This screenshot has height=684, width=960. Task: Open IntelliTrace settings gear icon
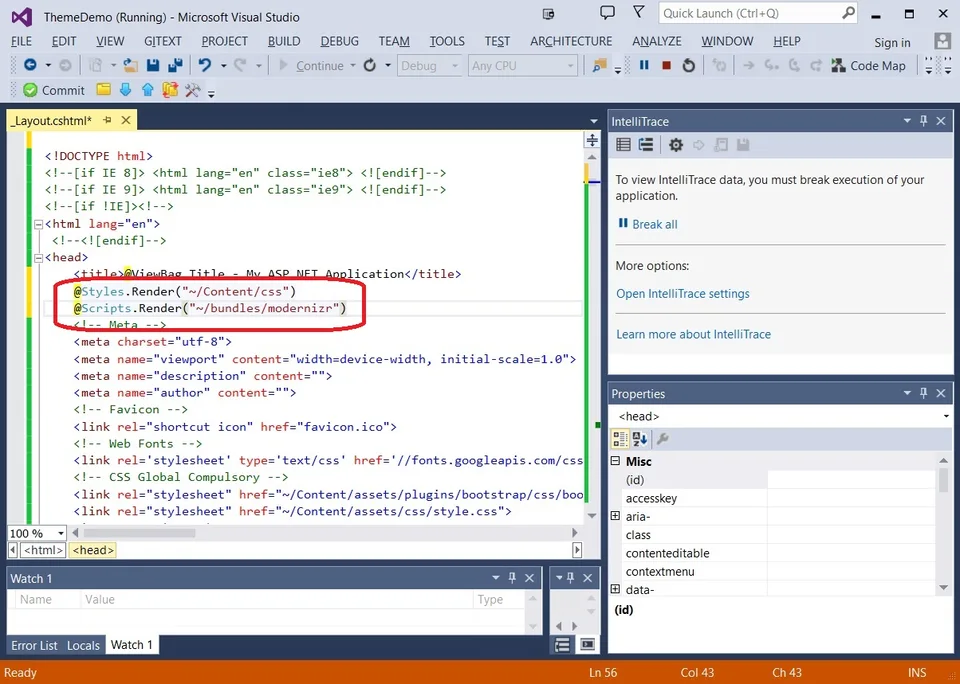[x=676, y=145]
